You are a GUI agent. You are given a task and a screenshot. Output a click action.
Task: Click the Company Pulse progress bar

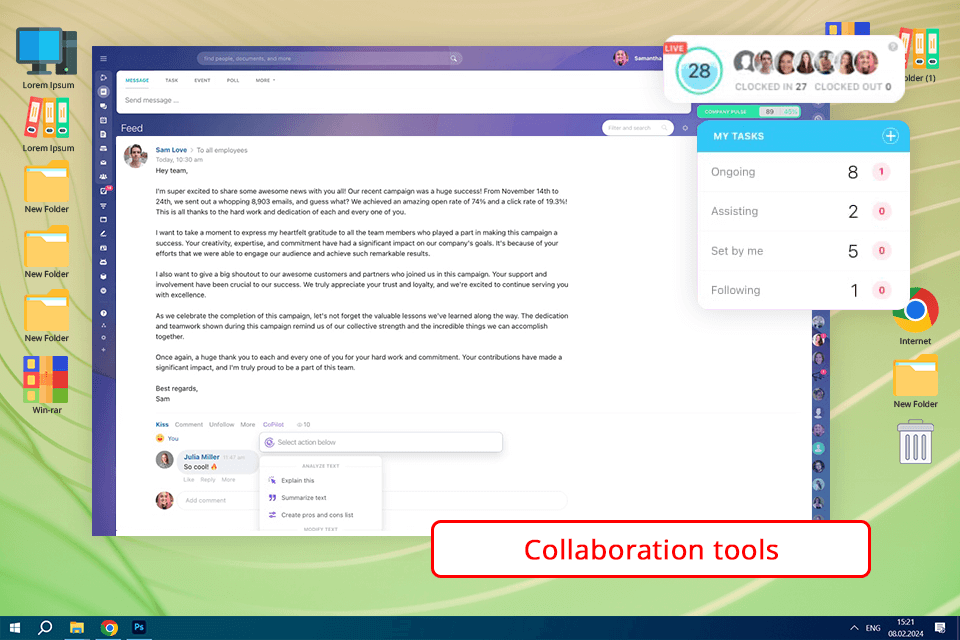[748, 111]
